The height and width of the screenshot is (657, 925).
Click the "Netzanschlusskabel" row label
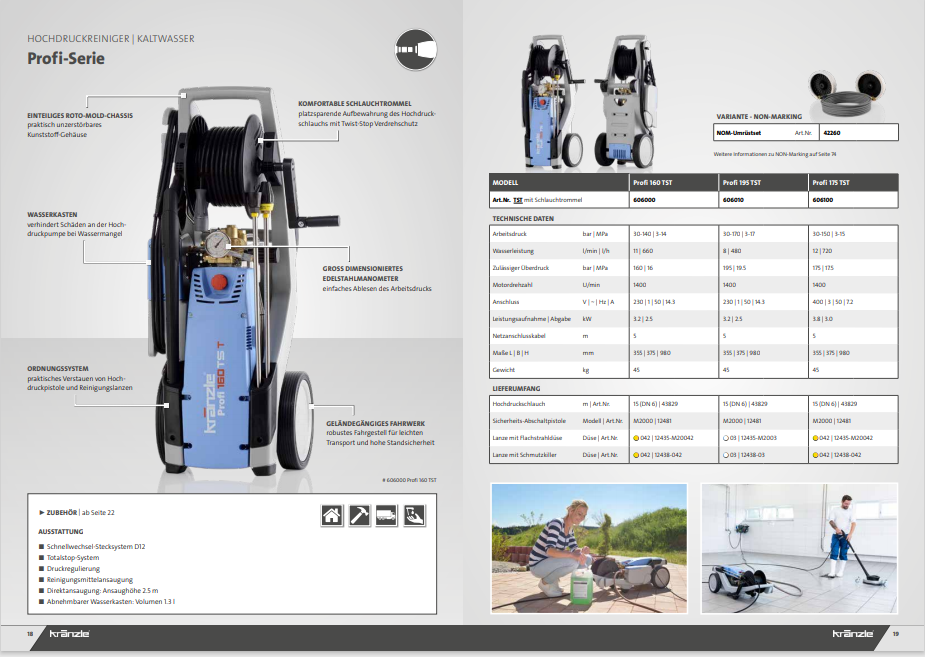(519, 336)
